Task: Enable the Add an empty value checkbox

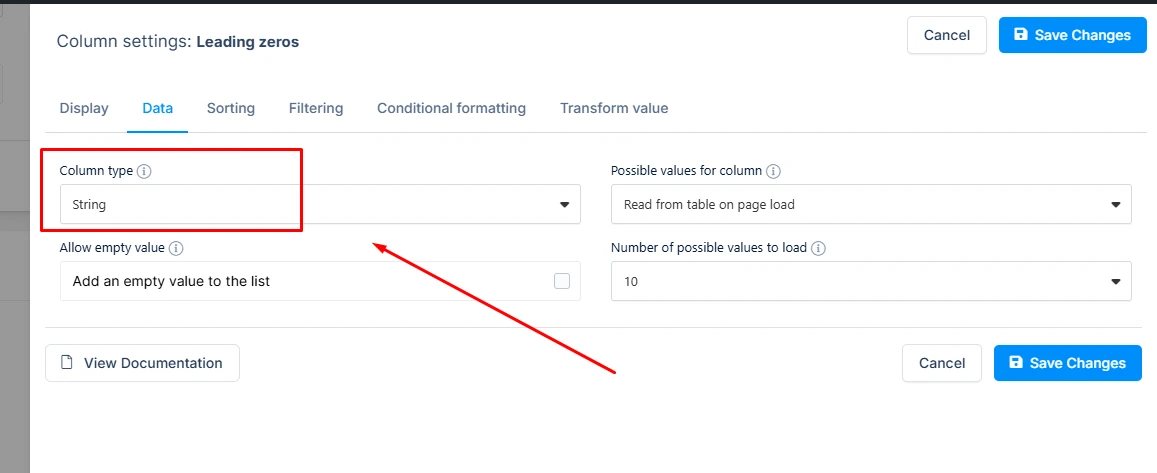Action: click(562, 281)
